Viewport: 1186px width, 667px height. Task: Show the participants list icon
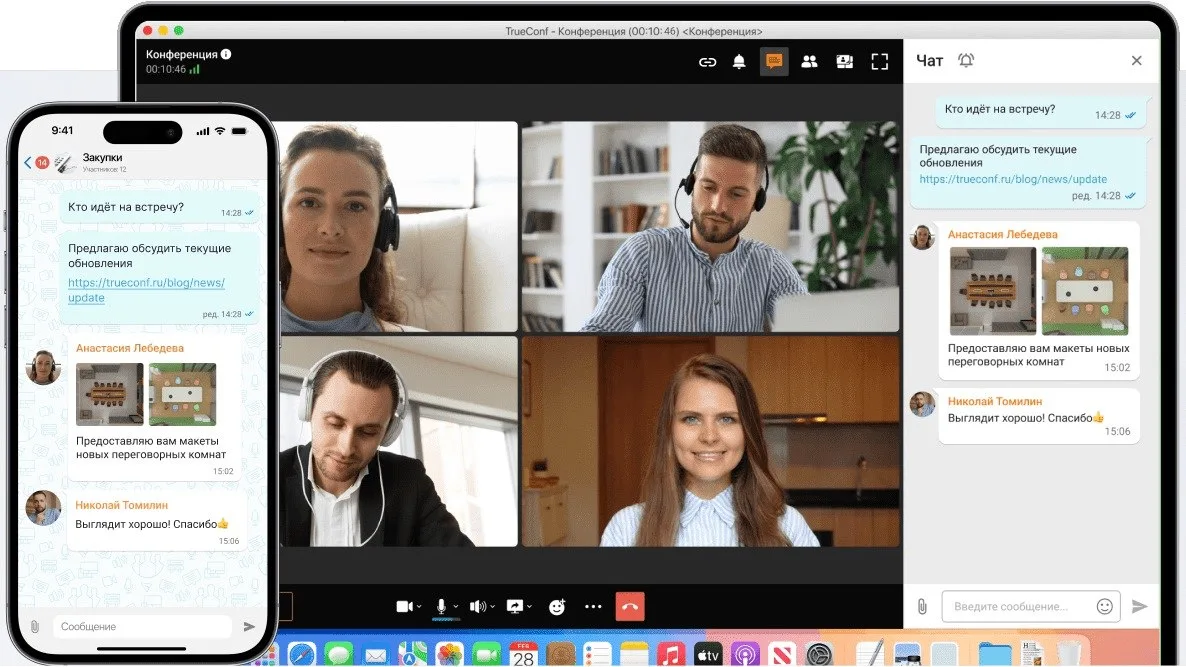pyautogui.click(x=809, y=61)
